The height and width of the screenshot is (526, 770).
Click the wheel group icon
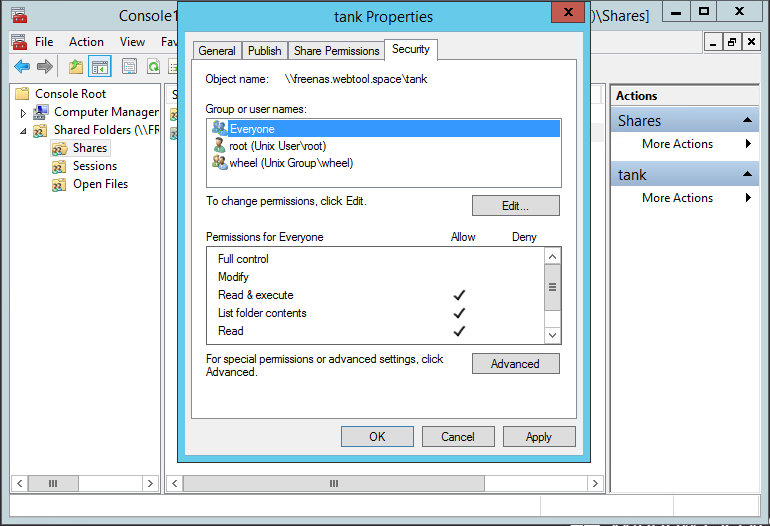pos(220,162)
